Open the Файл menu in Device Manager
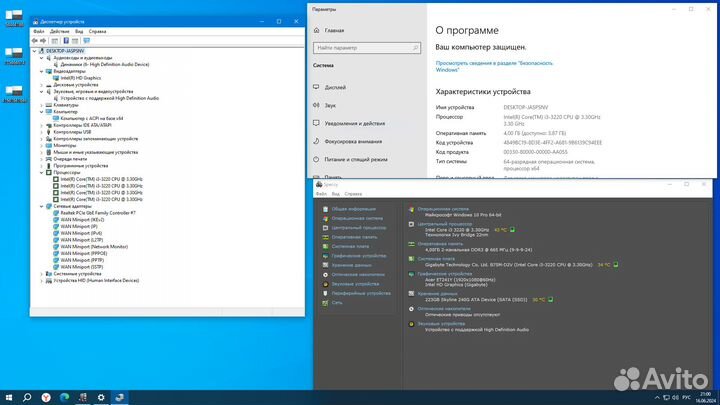The height and width of the screenshot is (405, 720). (x=38, y=31)
